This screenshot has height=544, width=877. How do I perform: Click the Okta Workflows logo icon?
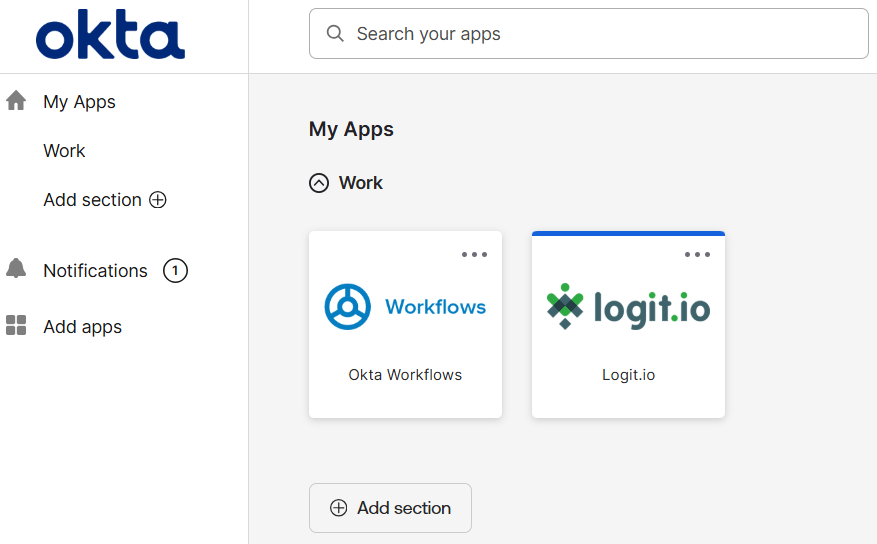click(347, 306)
